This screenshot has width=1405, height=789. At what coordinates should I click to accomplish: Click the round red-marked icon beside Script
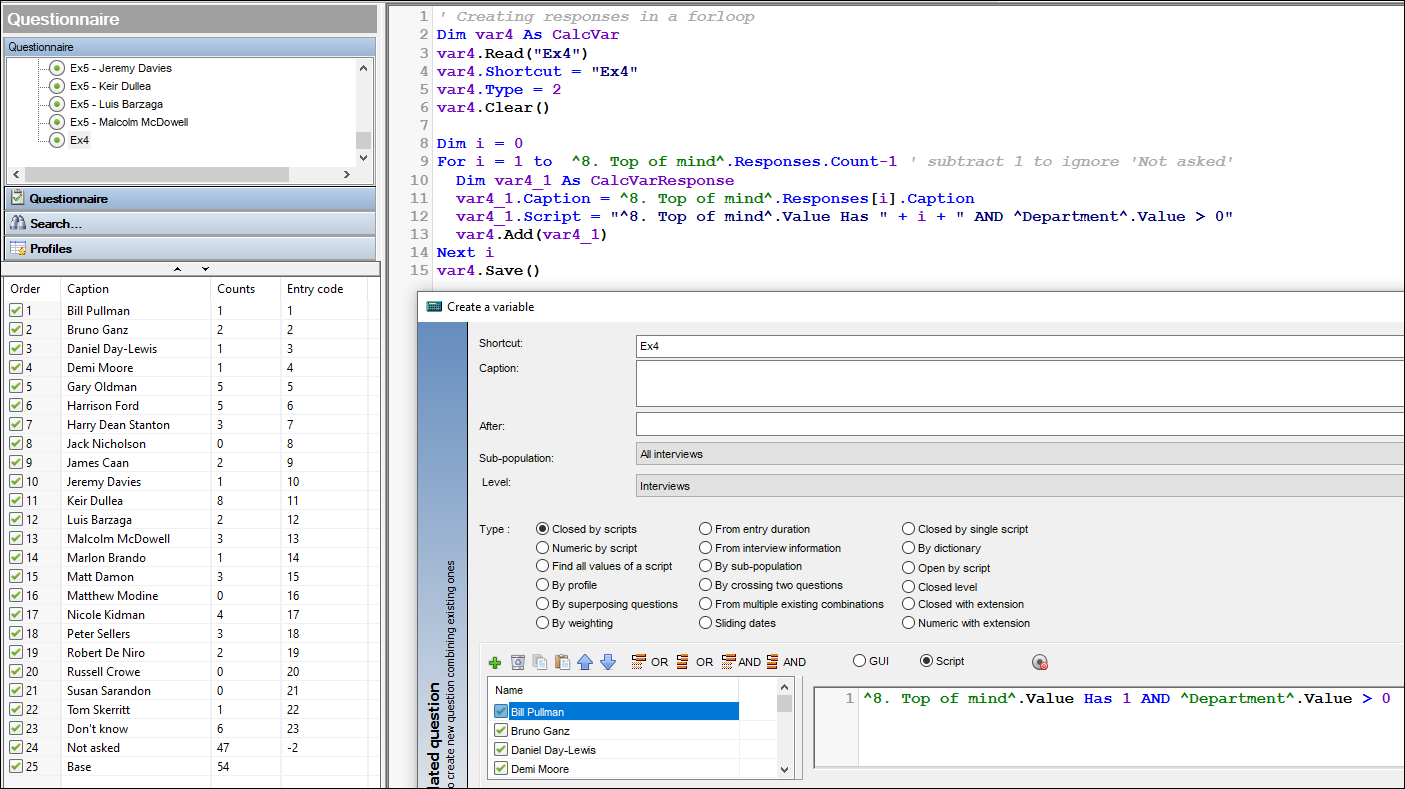point(1040,662)
